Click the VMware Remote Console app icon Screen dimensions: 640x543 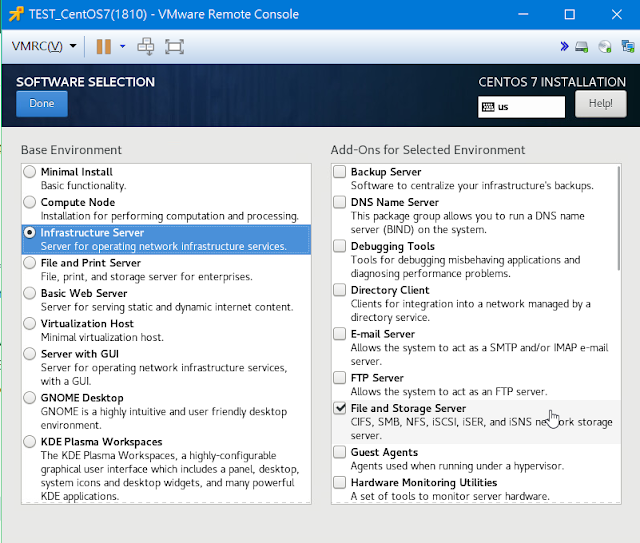point(16,14)
